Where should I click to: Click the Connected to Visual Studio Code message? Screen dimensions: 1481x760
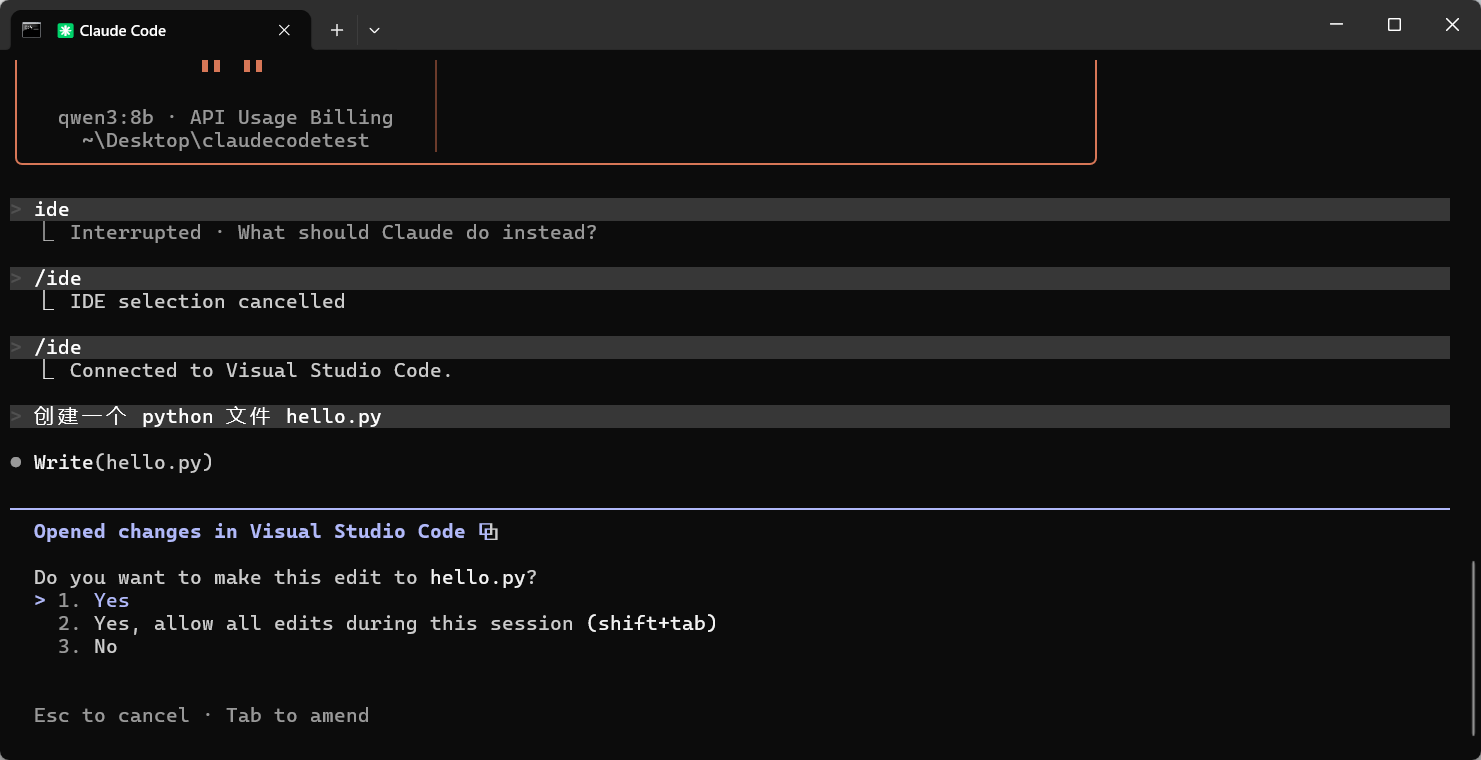tap(261, 370)
